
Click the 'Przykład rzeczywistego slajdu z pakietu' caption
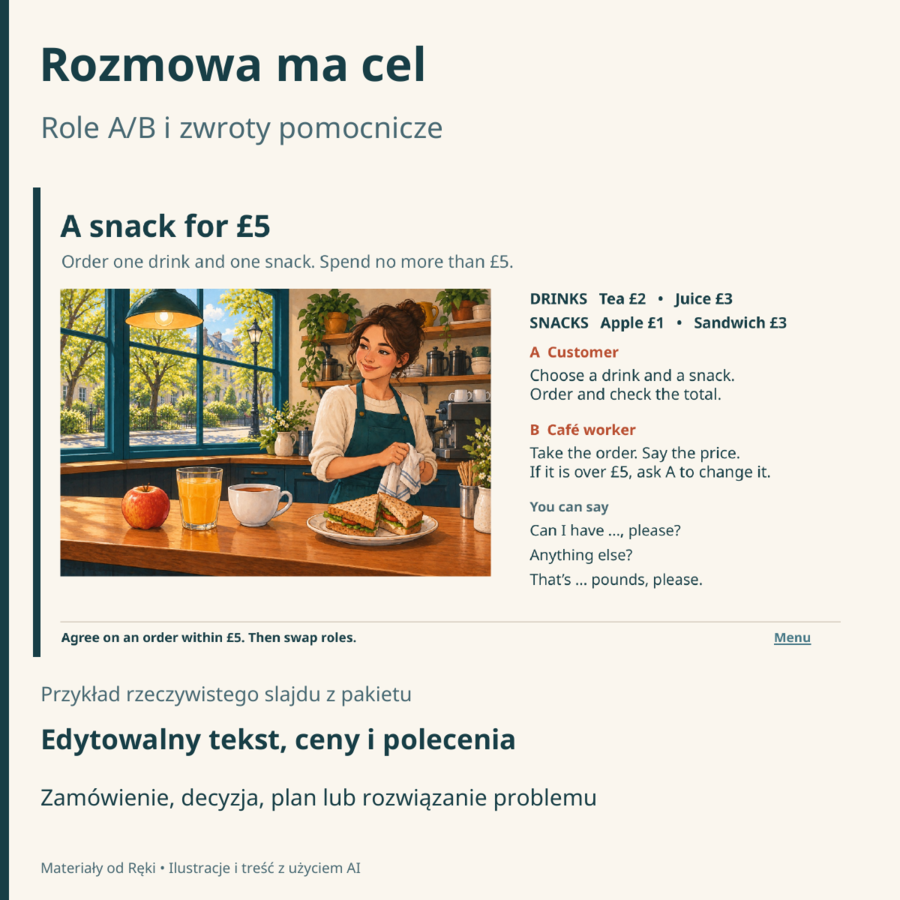tap(226, 695)
